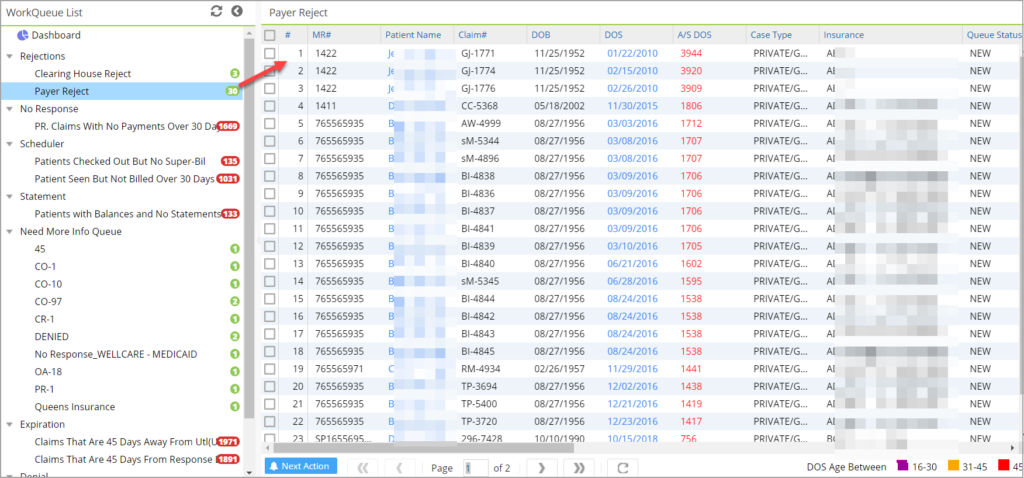1024x478 pixels.
Task: Collapse the Need More Info Queue group
Action: pyautogui.click(x=10, y=231)
